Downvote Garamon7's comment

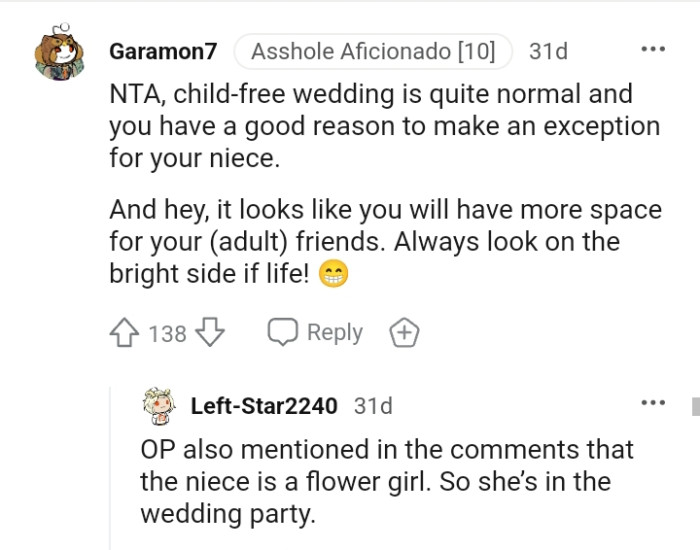210,333
